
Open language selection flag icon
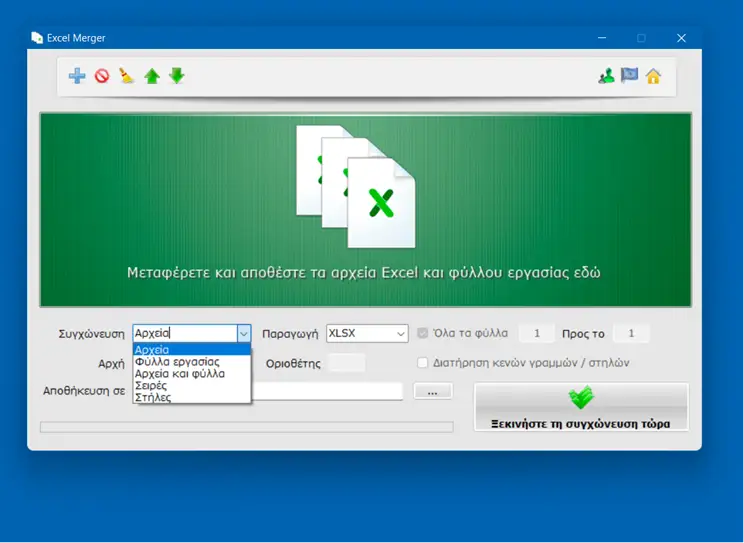click(x=629, y=75)
